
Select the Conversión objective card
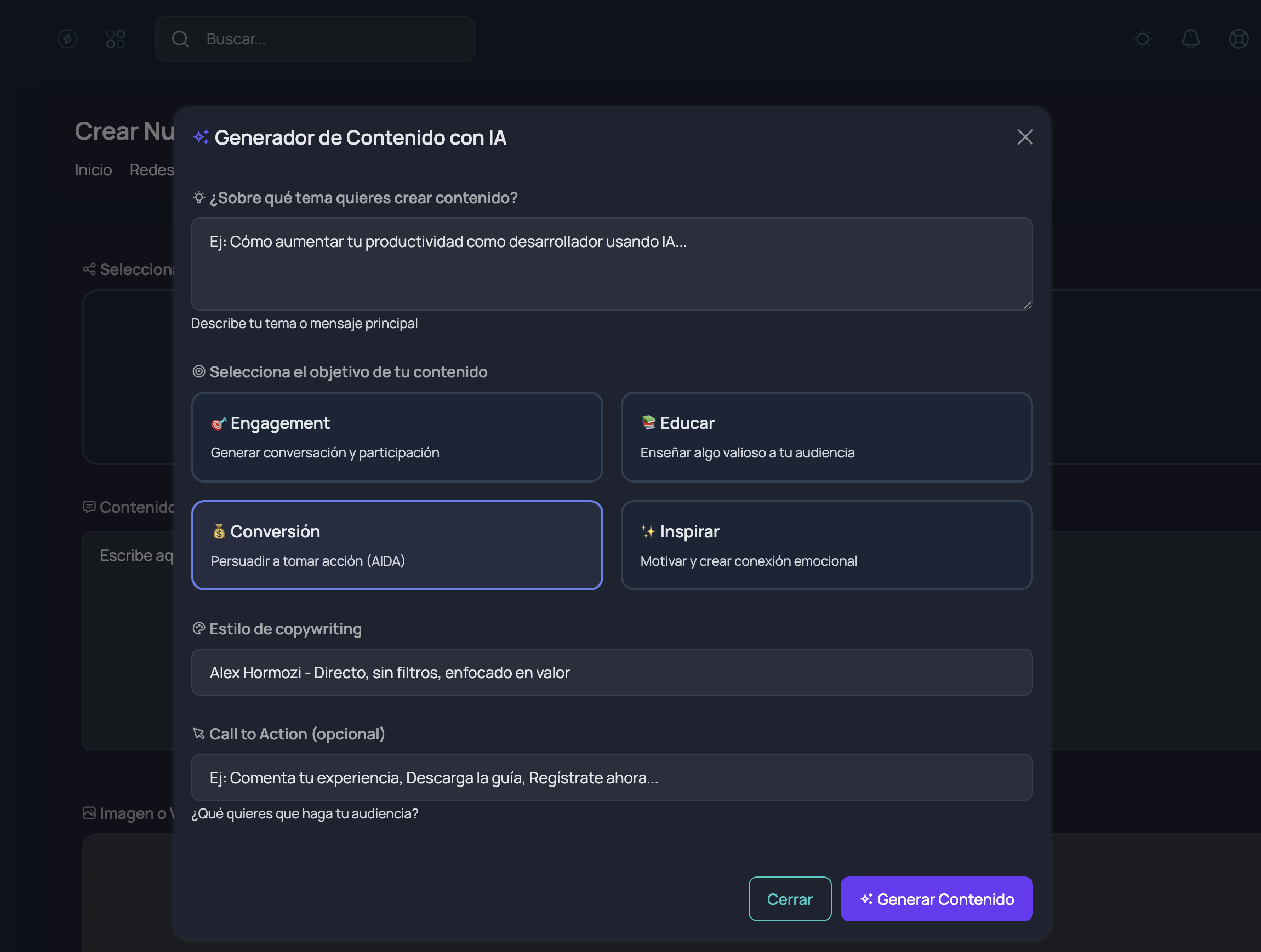(x=397, y=545)
